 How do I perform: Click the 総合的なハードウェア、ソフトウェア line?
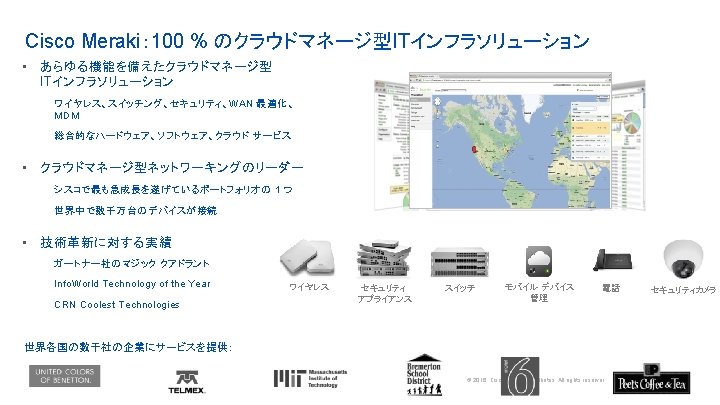tap(173, 135)
